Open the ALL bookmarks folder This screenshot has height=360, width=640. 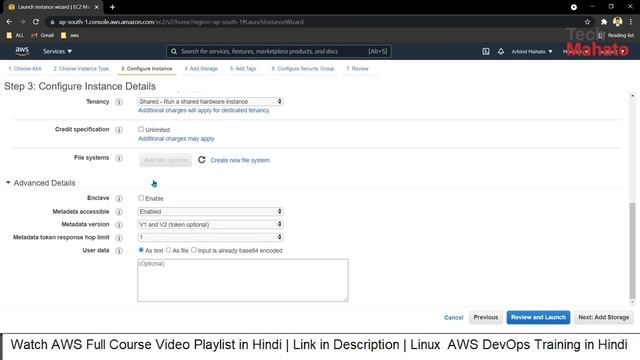coord(15,36)
